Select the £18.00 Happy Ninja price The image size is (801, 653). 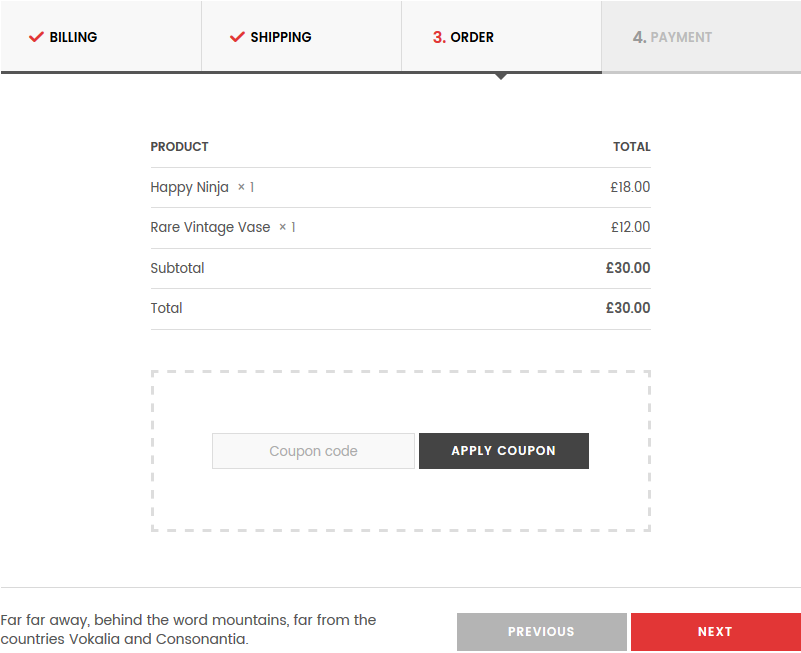coord(630,187)
